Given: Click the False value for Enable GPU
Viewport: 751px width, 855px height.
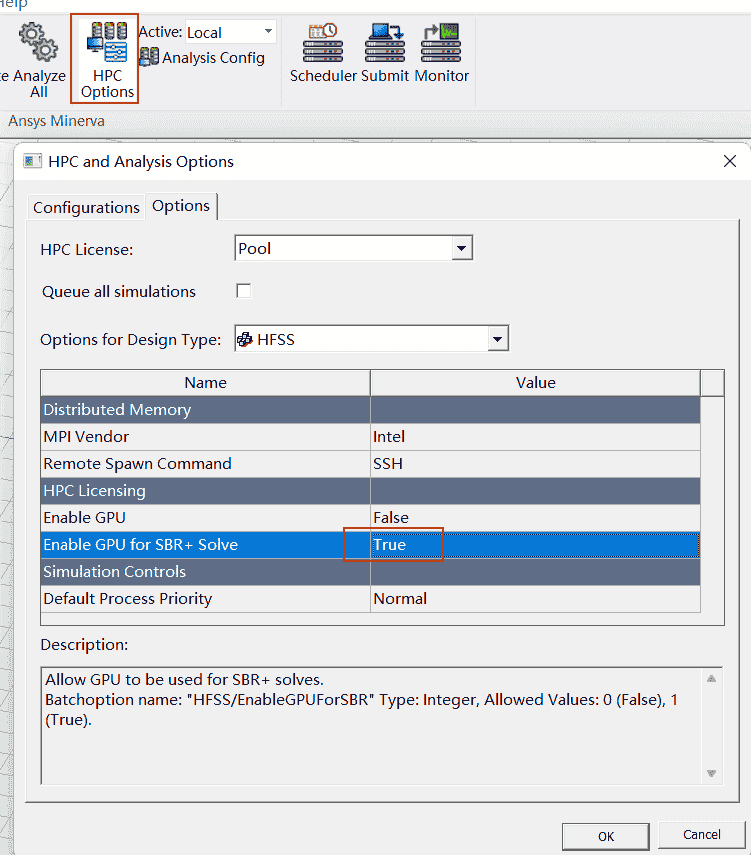Looking at the screenshot, I should click(x=536, y=517).
